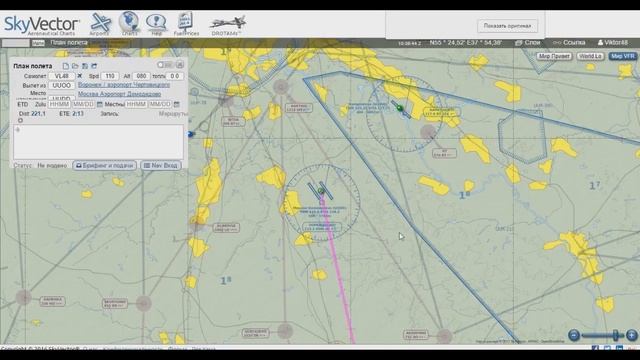The width and height of the screenshot is (640, 360).
Task: Save flight plan disk icon
Action: click(85, 66)
